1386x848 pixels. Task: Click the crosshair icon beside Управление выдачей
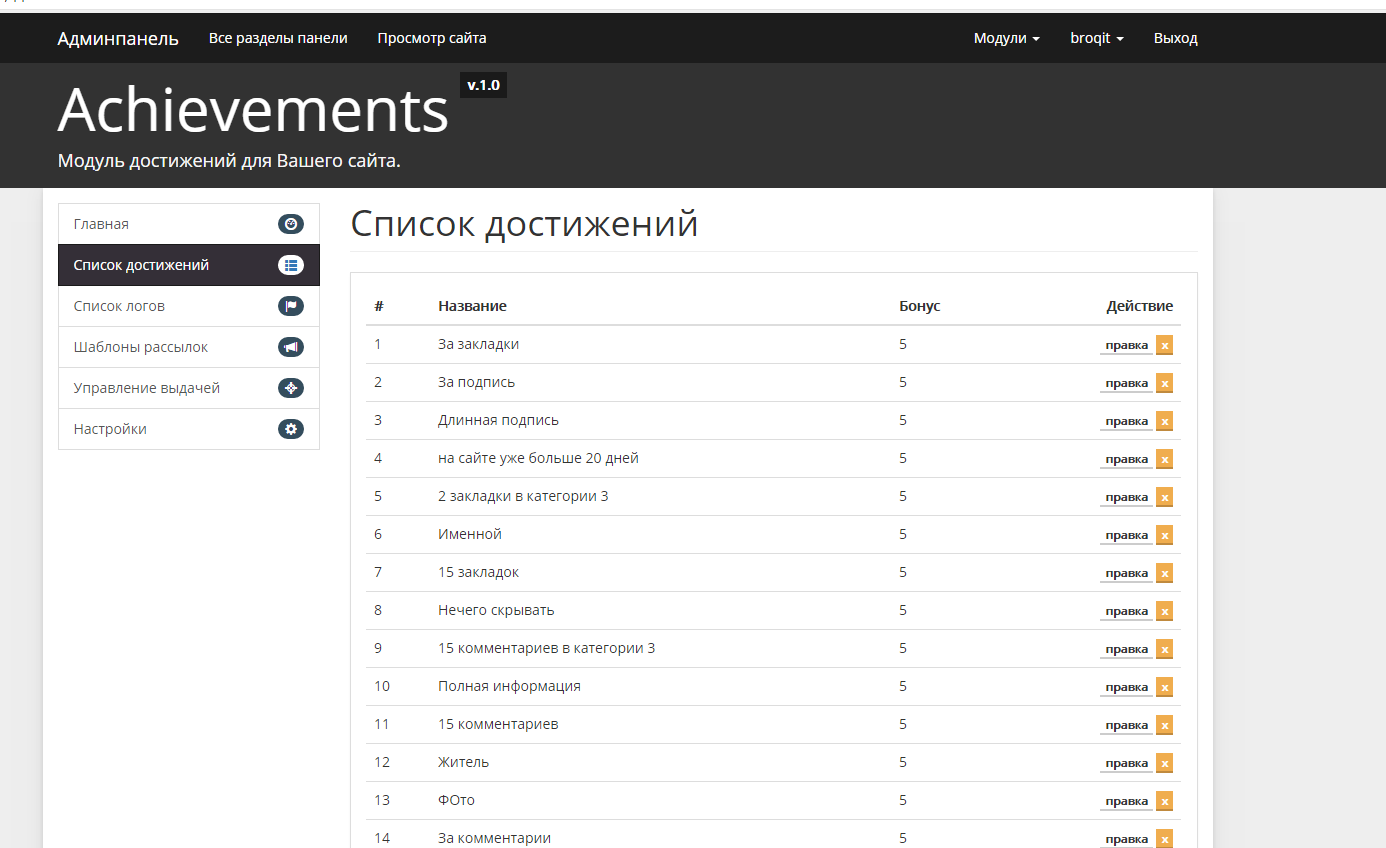coord(290,388)
